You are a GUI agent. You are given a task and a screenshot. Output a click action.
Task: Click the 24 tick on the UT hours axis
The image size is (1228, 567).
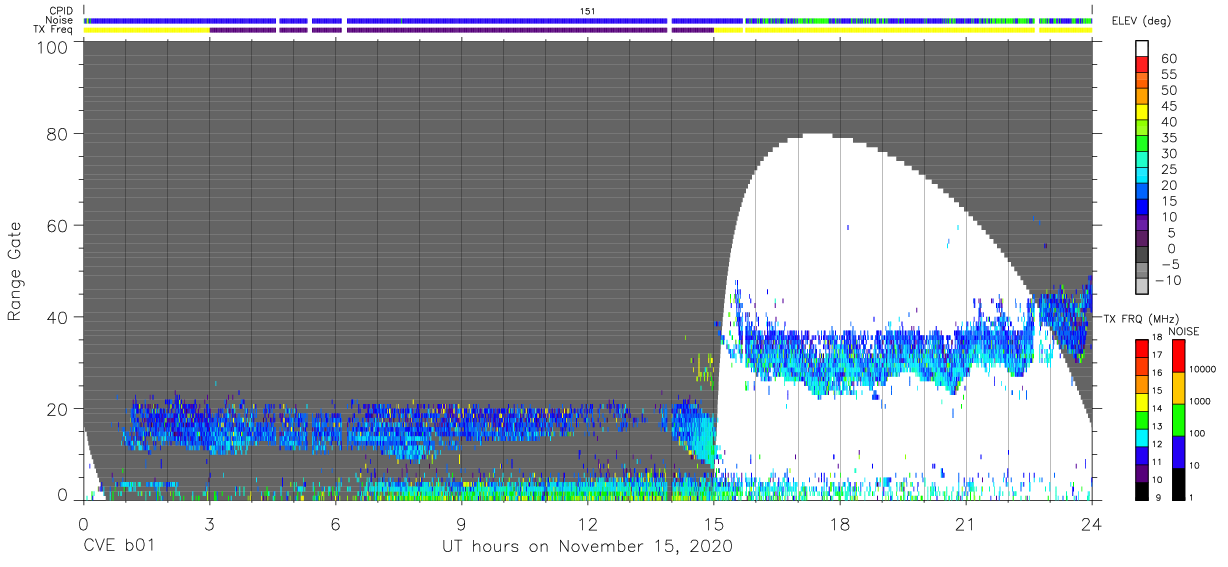pos(1092,523)
